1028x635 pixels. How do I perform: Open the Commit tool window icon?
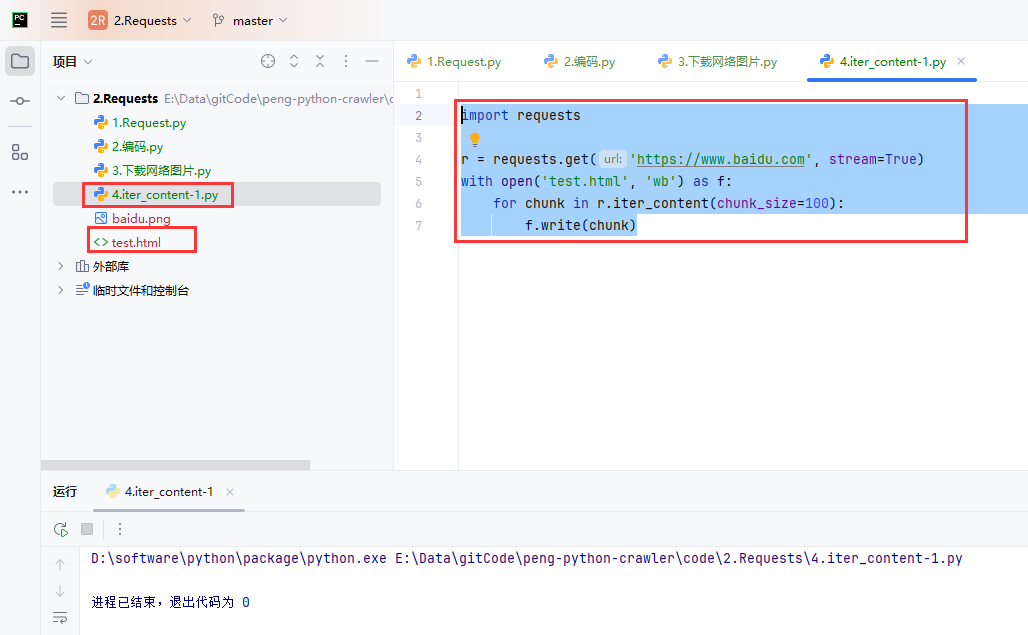[20, 101]
